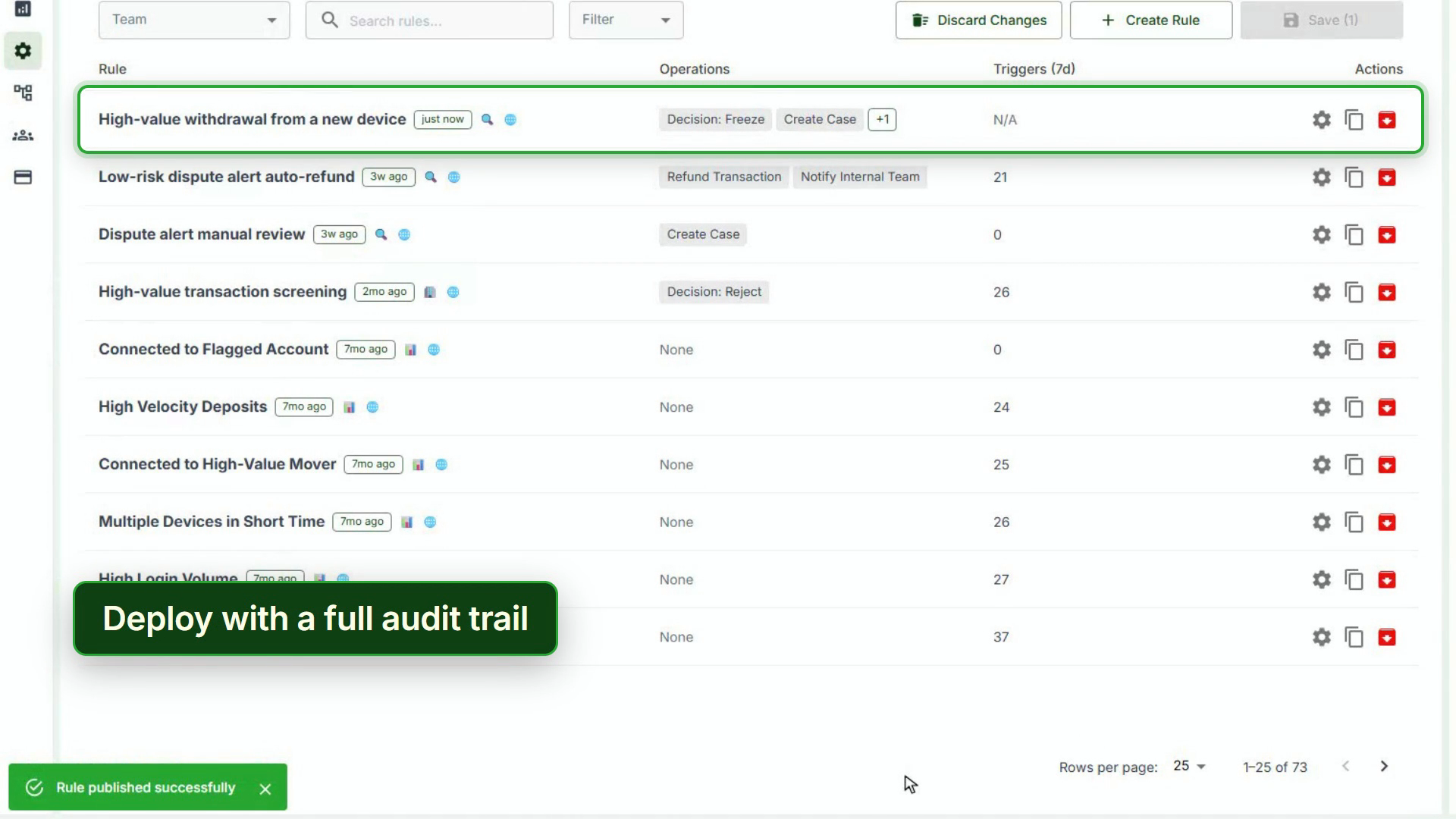
Task: Archive the High-value withdrawal from a new device rule
Action: pyautogui.click(x=1386, y=120)
